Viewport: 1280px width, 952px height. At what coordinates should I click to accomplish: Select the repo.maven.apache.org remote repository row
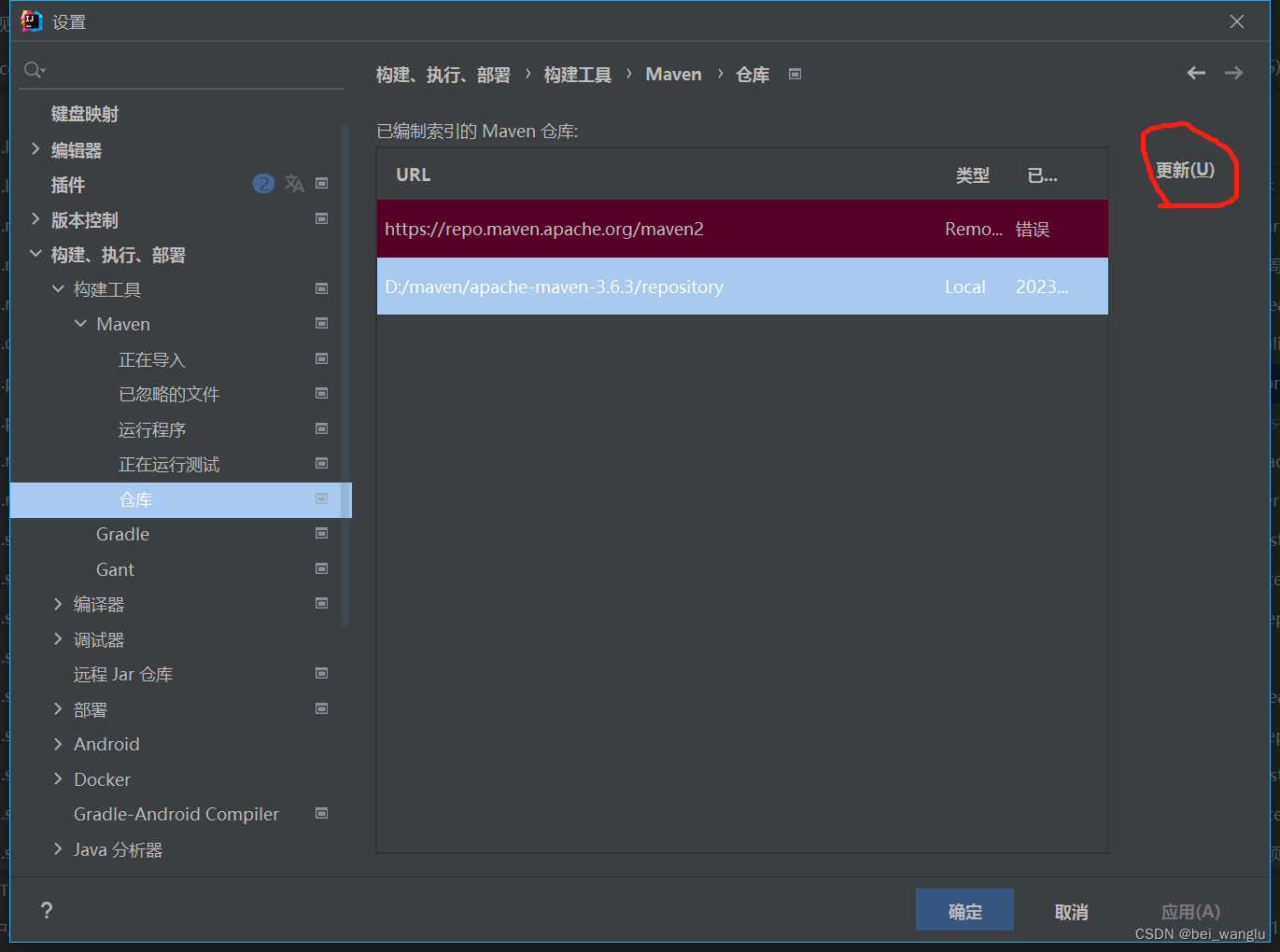click(742, 229)
